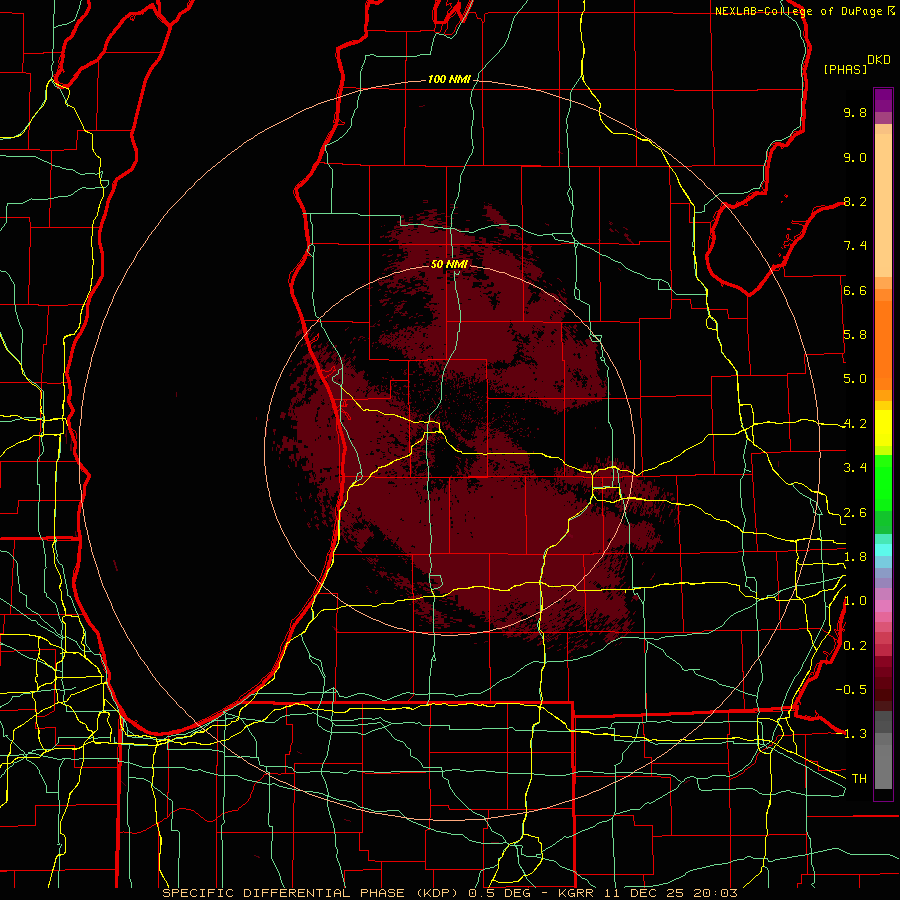Click the KGRR station identifier in the caption
The width and height of the screenshot is (900, 900).
(577, 893)
